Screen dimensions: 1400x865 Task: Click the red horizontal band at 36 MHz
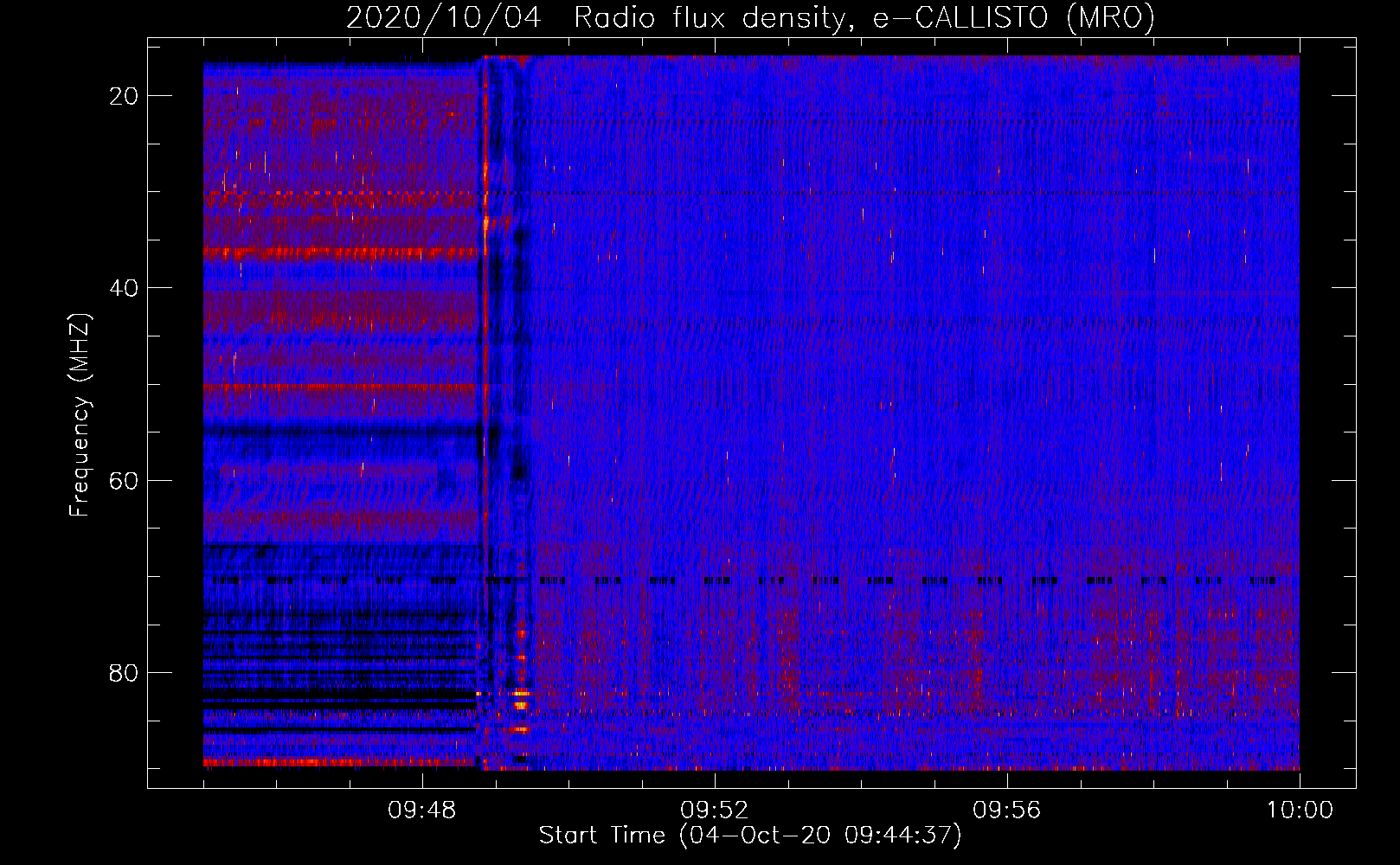pyautogui.click(x=341, y=253)
